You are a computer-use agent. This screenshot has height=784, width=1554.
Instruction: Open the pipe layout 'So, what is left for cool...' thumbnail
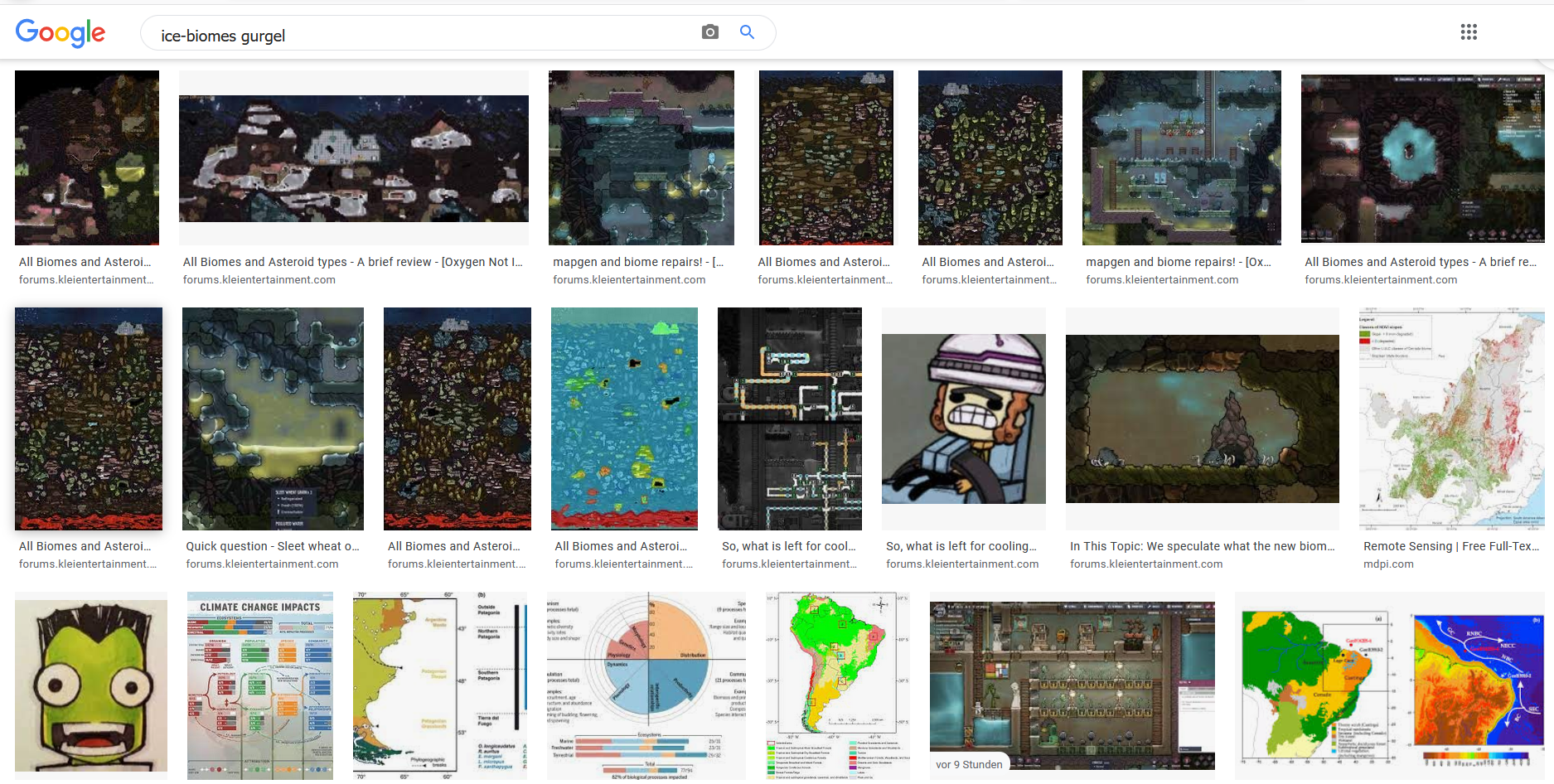coord(790,419)
